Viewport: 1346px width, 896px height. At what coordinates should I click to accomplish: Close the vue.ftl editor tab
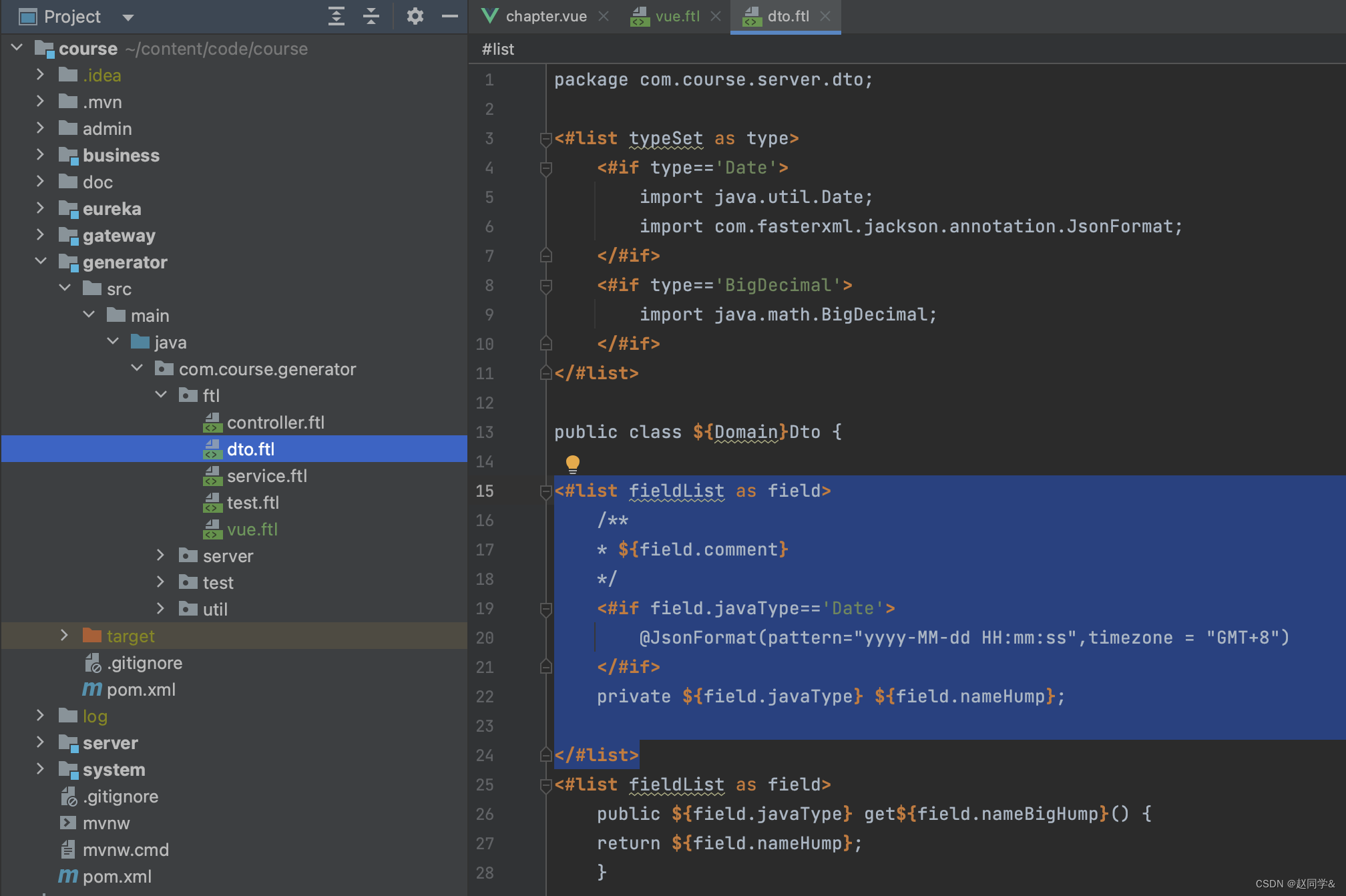click(716, 16)
